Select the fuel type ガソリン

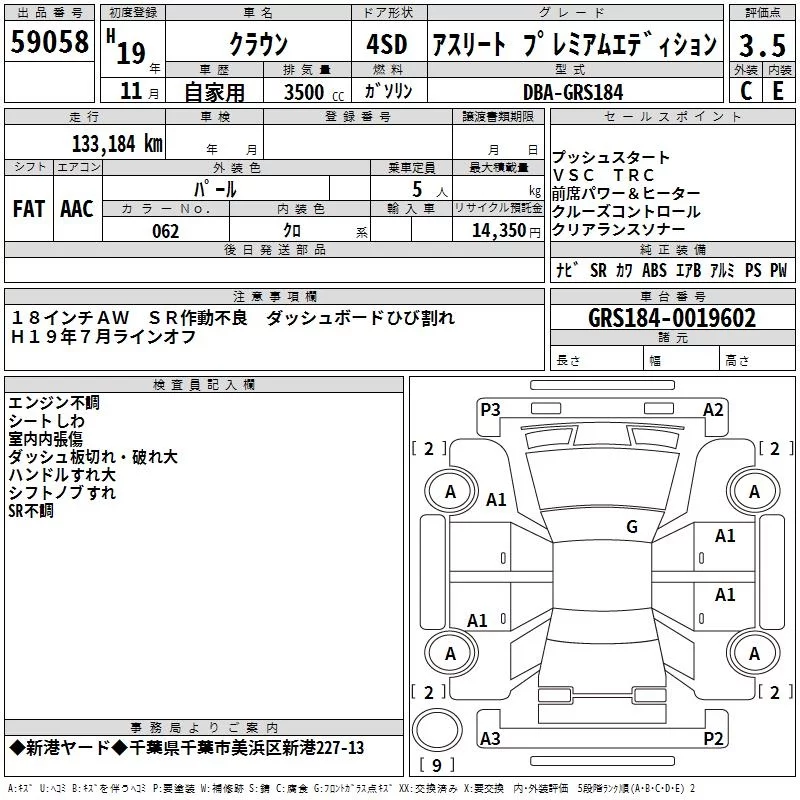pyautogui.click(x=388, y=91)
